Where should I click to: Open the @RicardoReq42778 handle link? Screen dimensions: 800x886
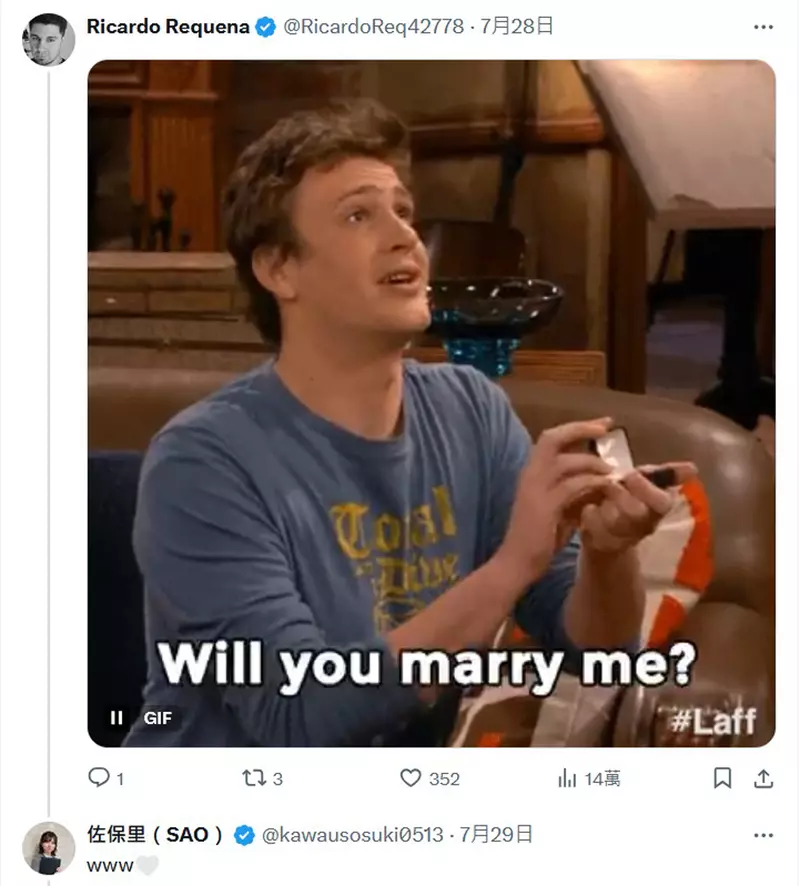point(373,27)
